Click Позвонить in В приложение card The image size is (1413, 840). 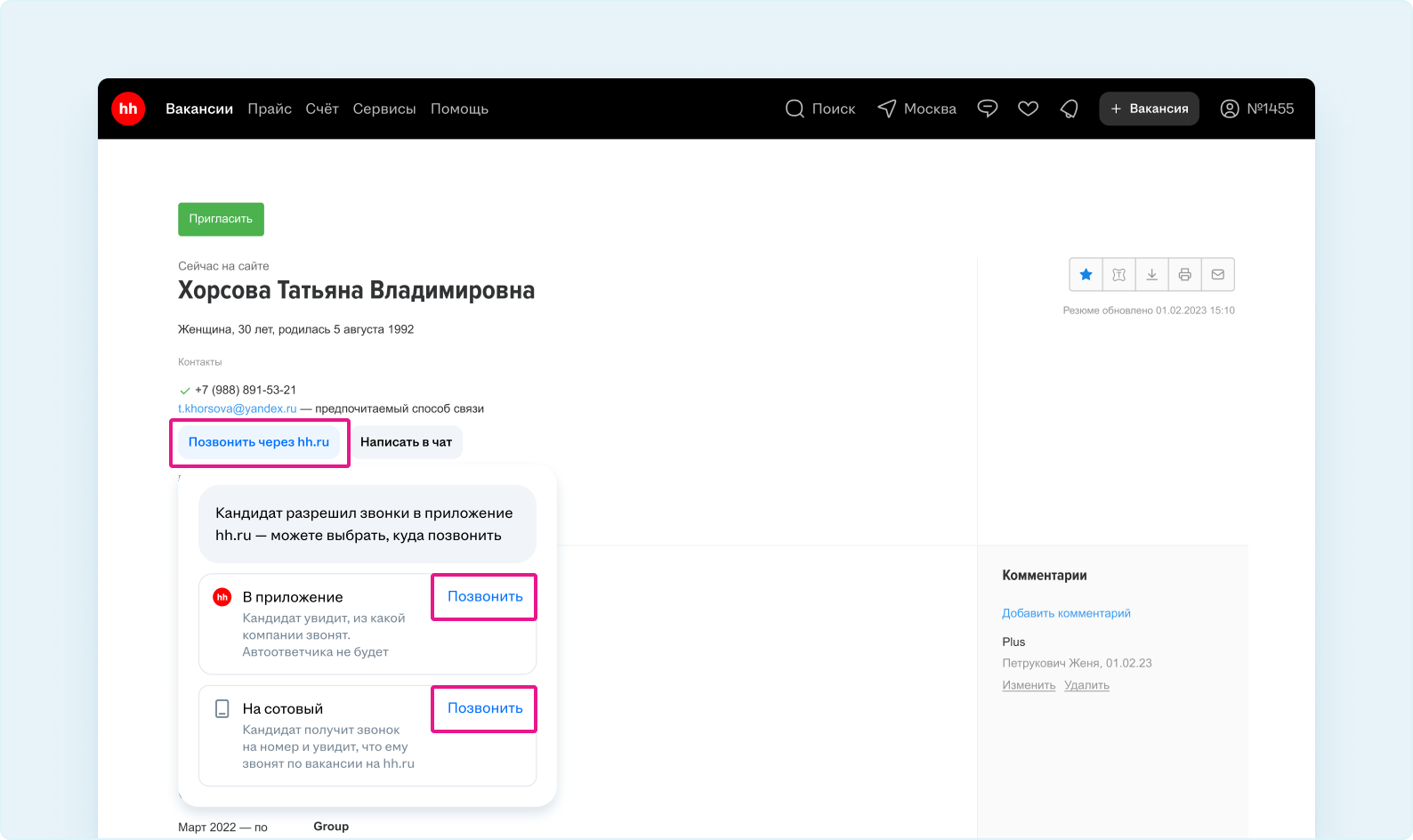point(485,596)
